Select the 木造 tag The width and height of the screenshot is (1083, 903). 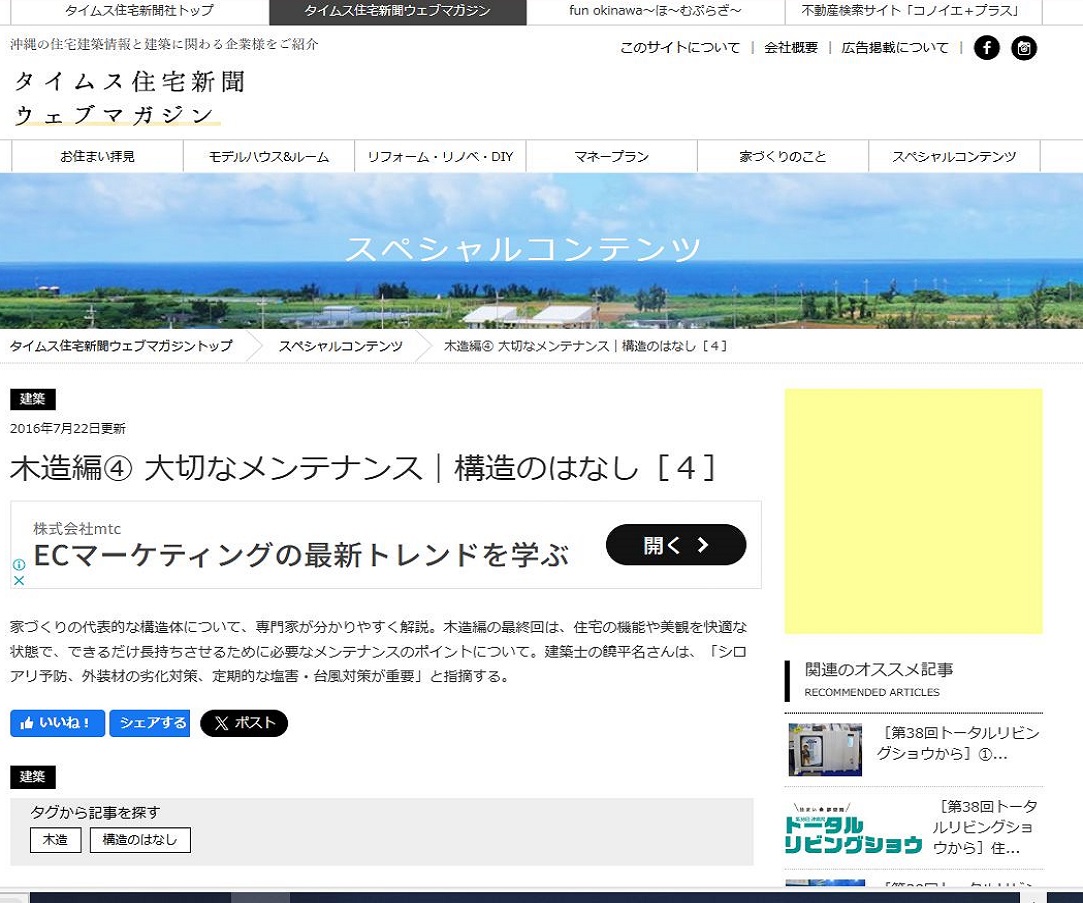tap(55, 840)
